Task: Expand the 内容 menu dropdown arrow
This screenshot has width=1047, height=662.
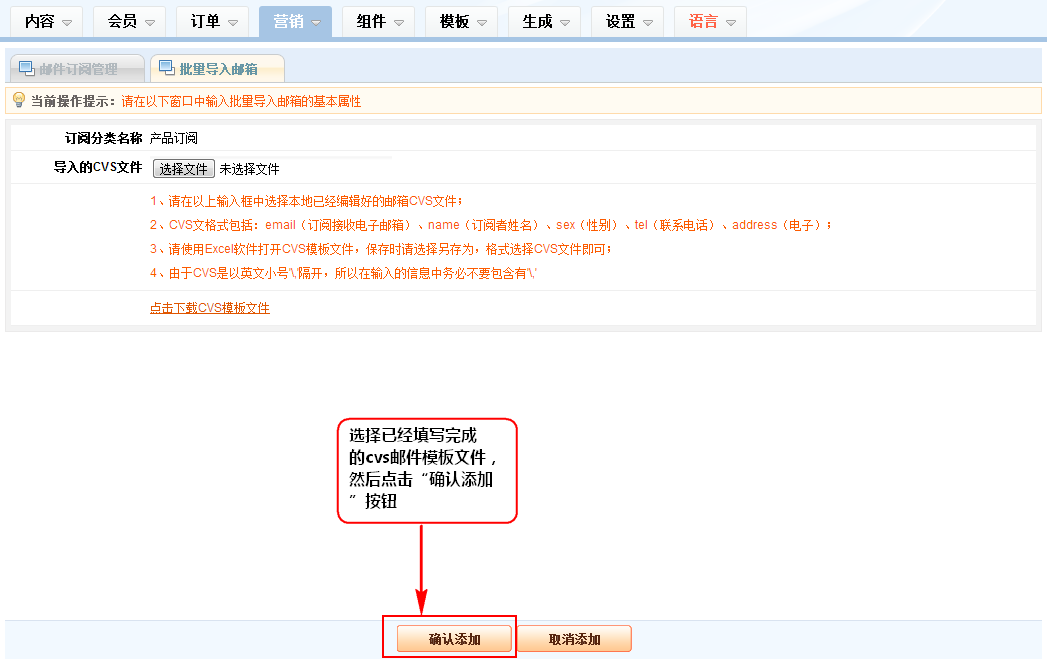Action: (66, 23)
